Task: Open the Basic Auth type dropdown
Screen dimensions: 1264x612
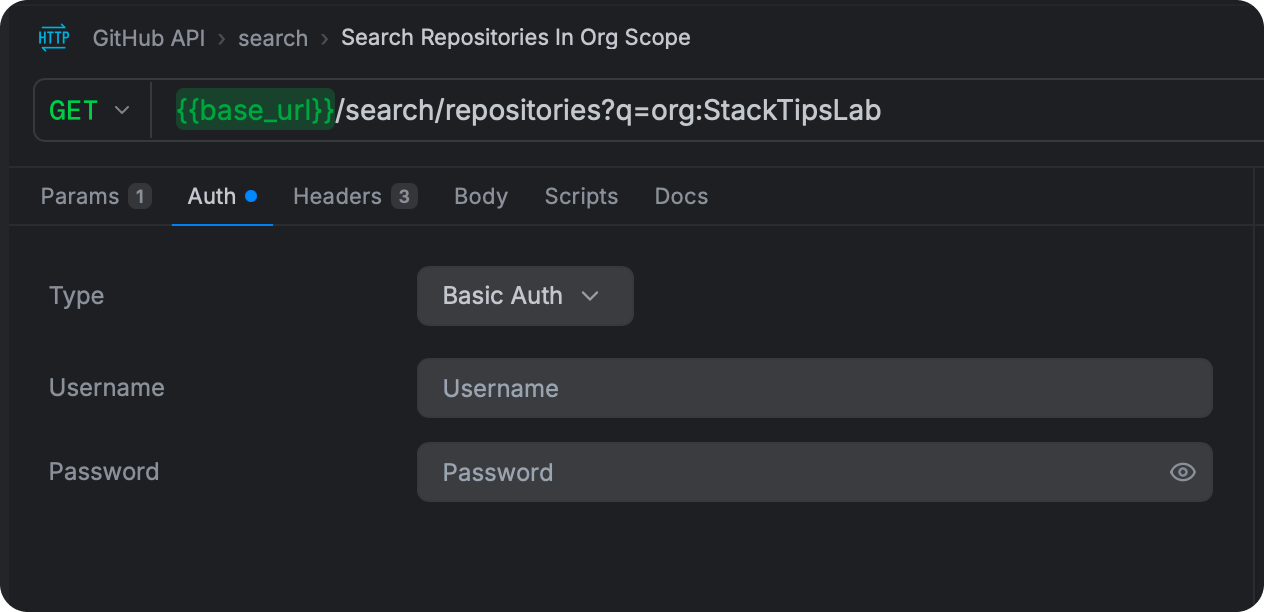Action: 525,296
